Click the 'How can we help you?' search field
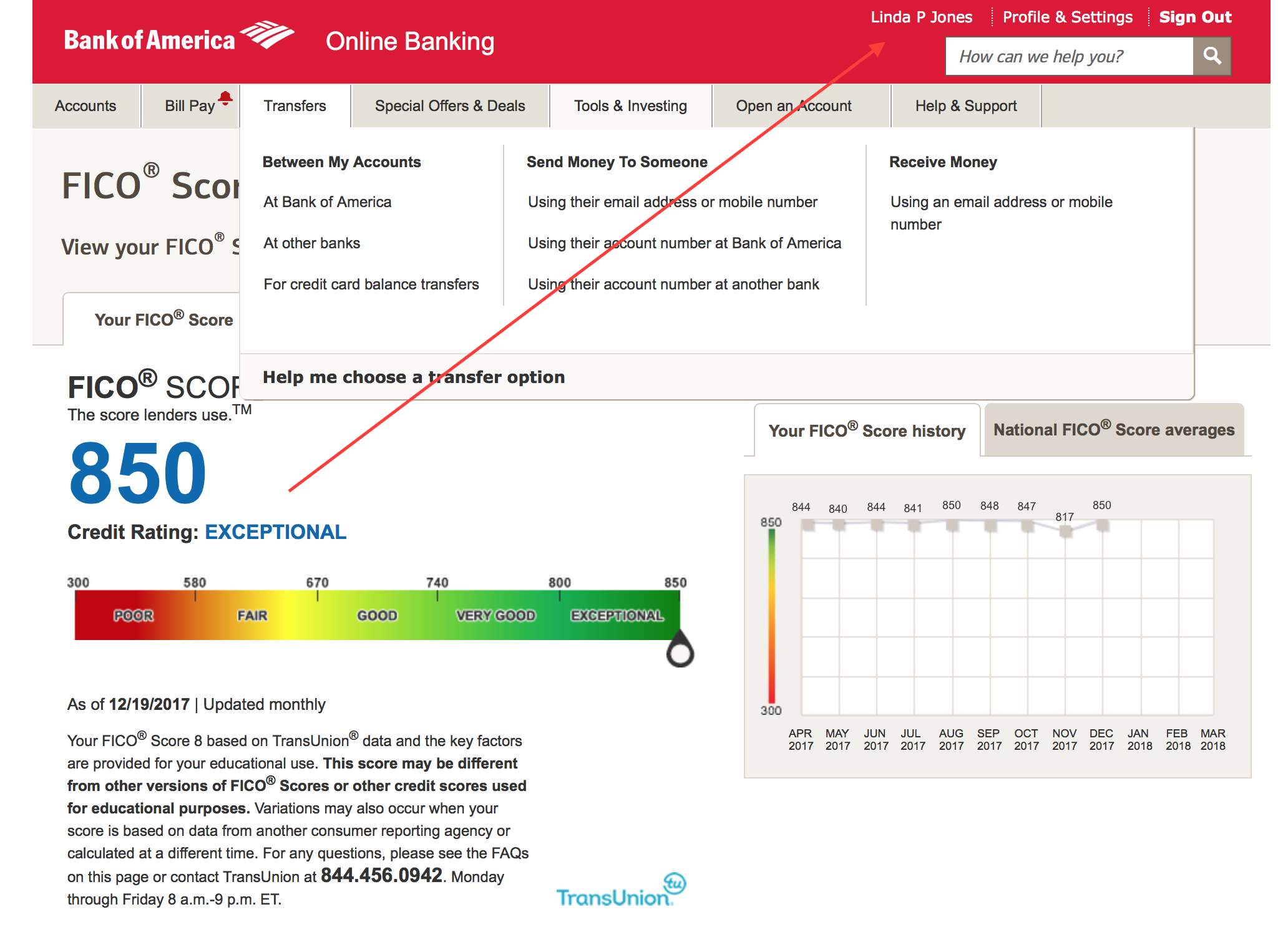Viewport: 1288px width, 927px height. coord(1070,56)
